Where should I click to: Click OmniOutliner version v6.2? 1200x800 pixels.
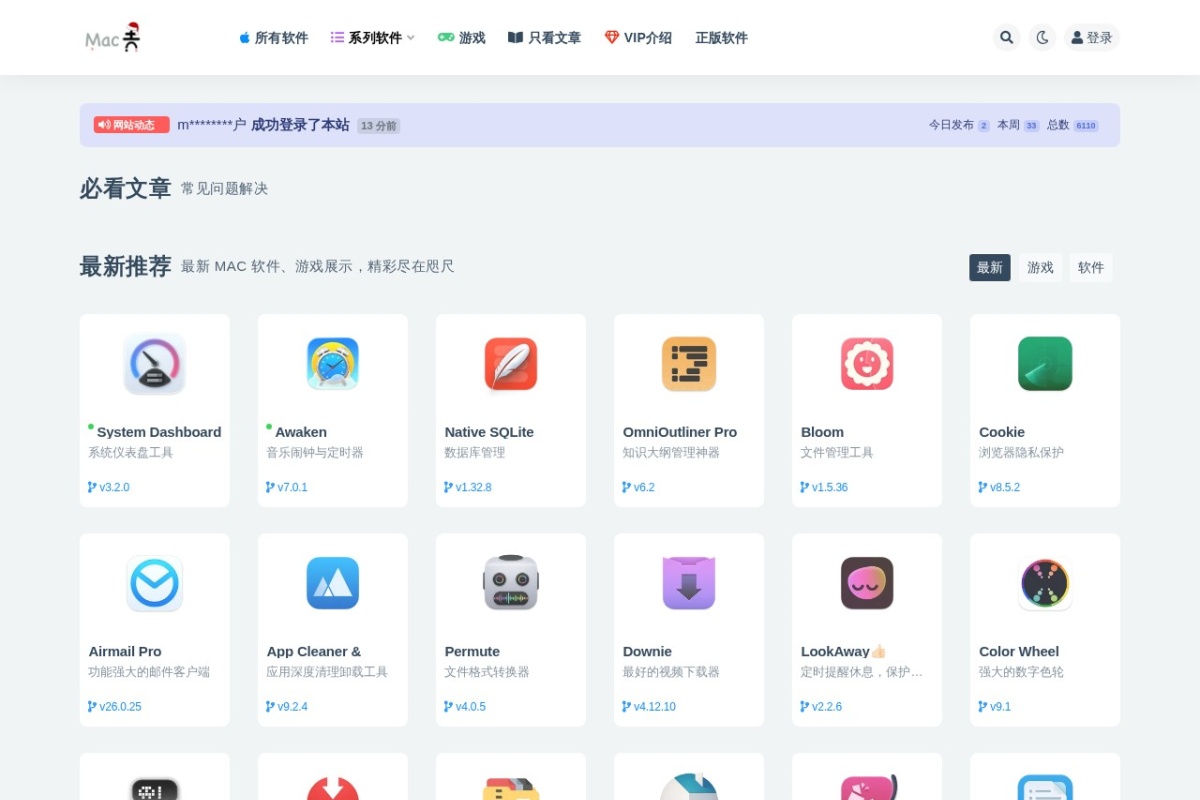(x=639, y=488)
